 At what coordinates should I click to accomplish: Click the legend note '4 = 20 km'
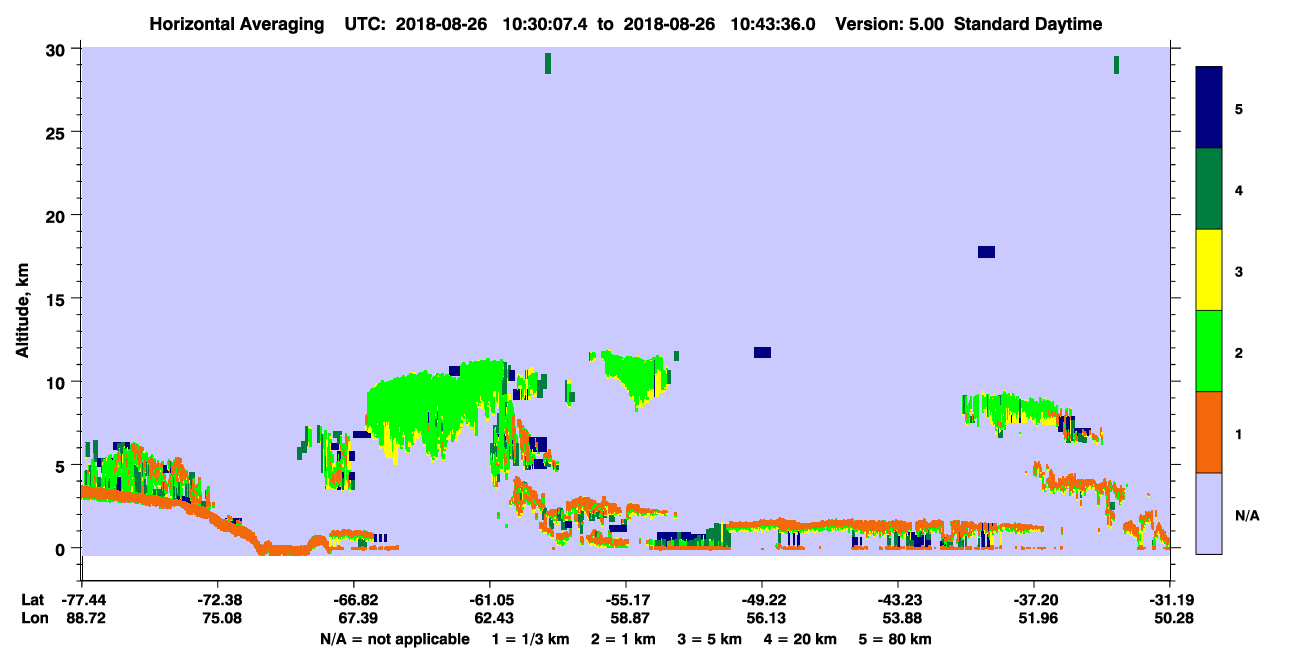point(800,639)
